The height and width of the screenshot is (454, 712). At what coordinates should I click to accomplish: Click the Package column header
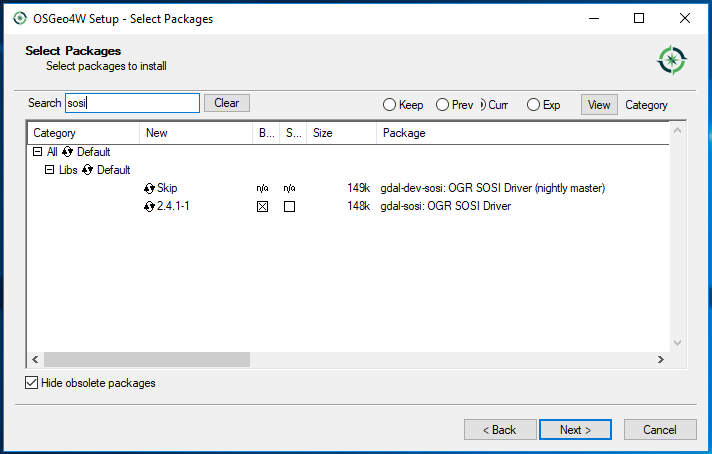(x=523, y=133)
